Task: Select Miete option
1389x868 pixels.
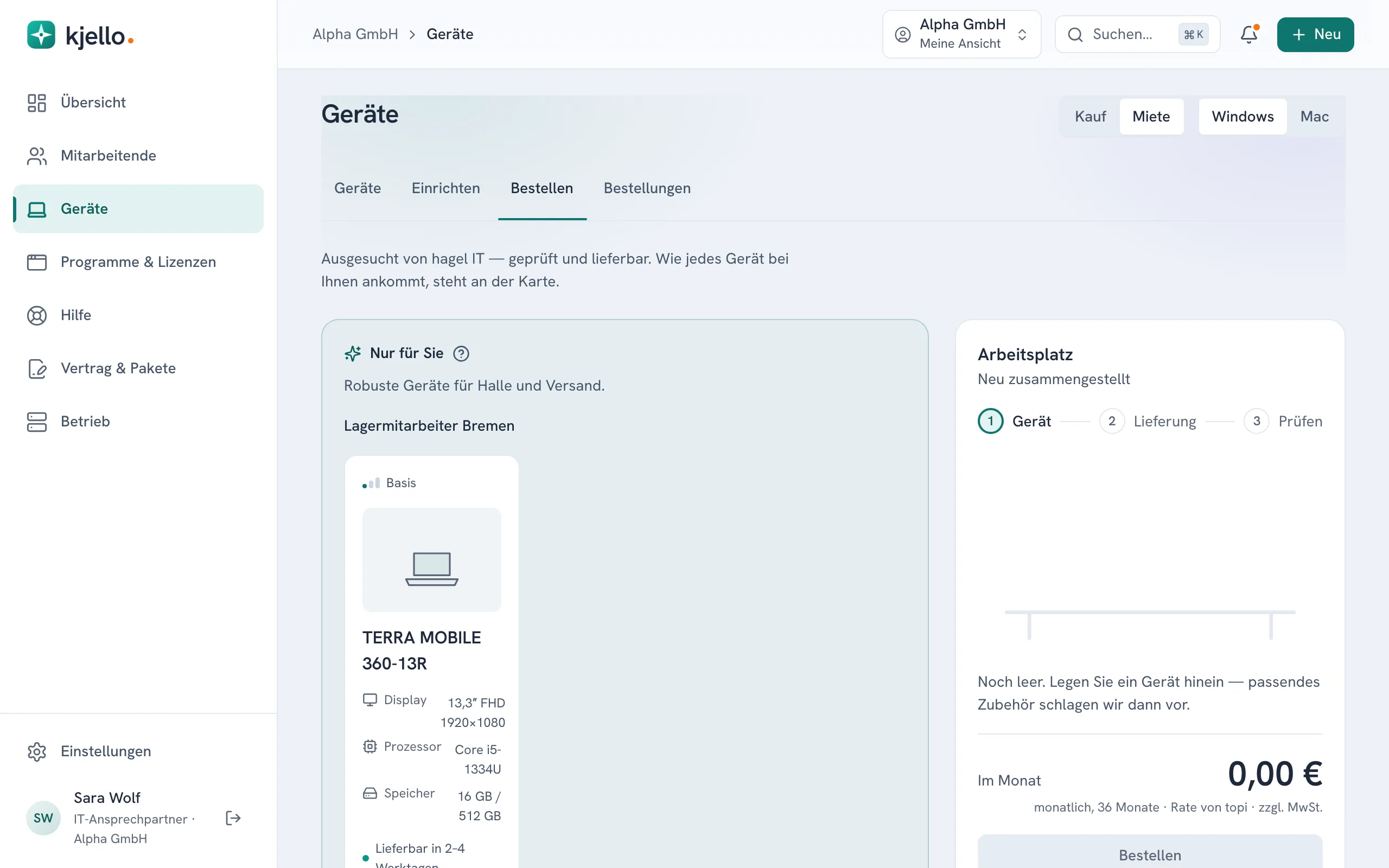Action: pos(1151,117)
